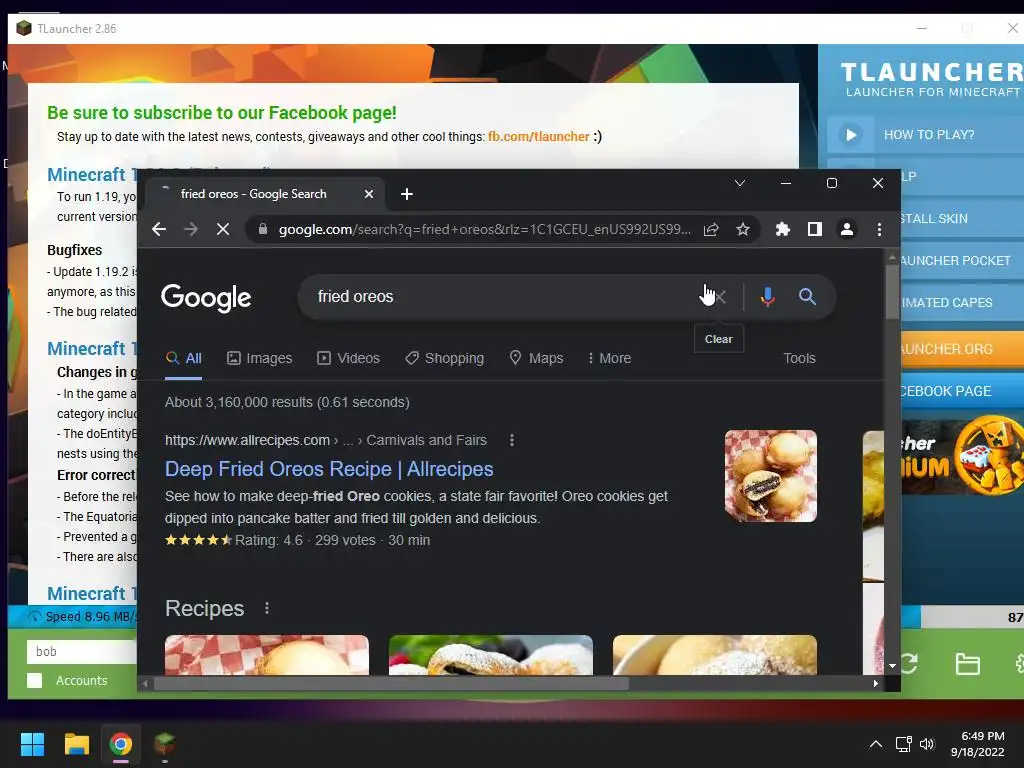Clear the Google search box

click(x=719, y=297)
